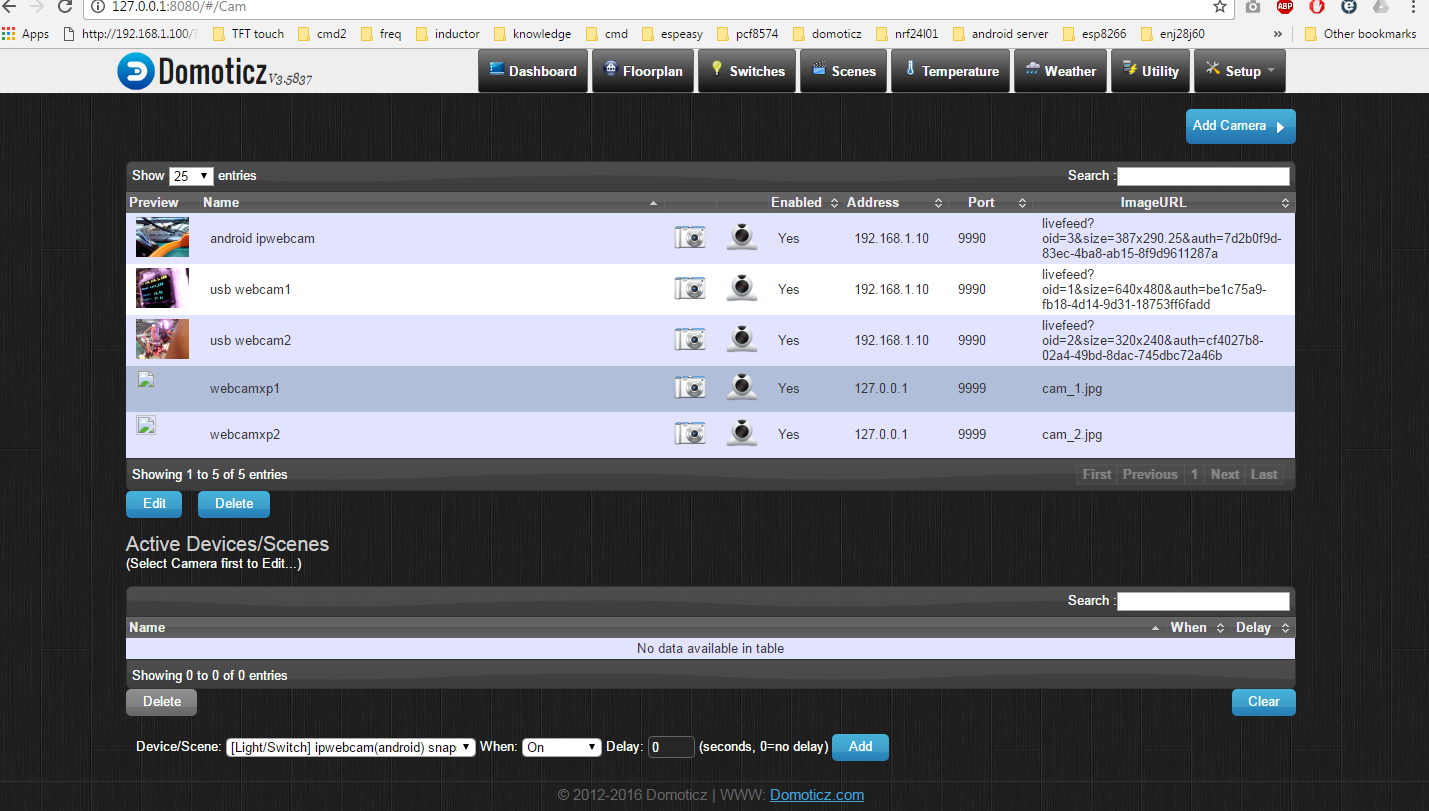Click the usb webcam1 preview thumbnail
This screenshot has width=1429, height=811.
pyautogui.click(x=162, y=289)
